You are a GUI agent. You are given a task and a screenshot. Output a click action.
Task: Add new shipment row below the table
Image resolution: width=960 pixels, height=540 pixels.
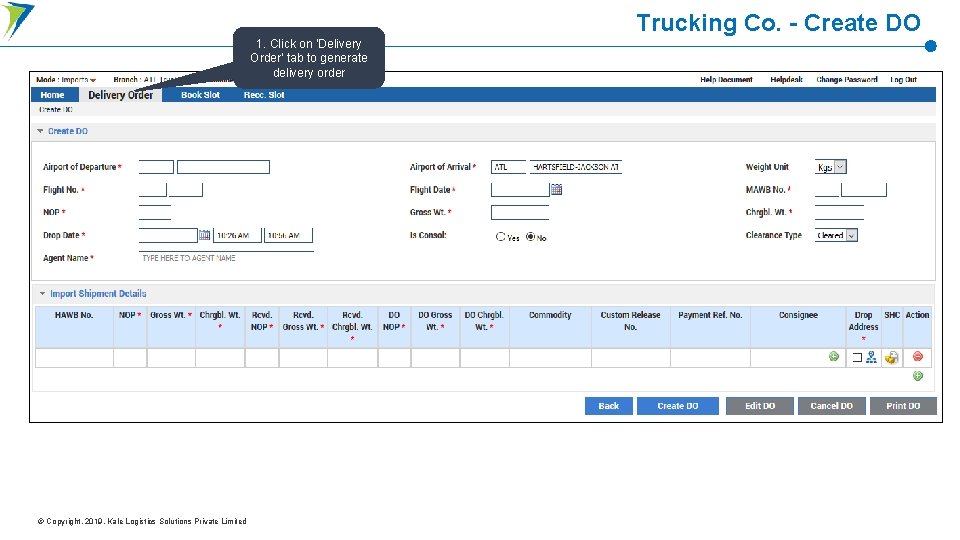click(917, 376)
